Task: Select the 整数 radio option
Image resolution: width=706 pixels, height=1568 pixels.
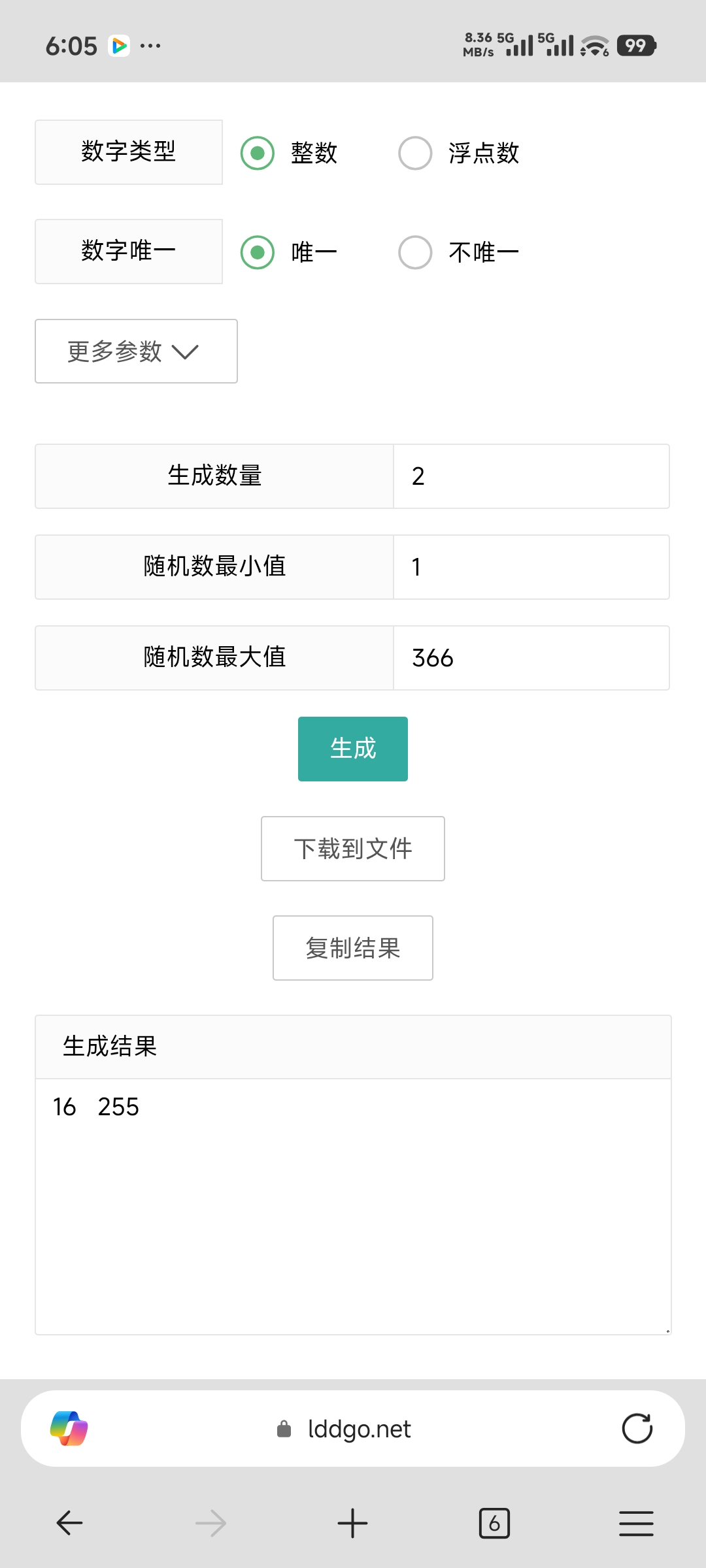Action: coord(258,153)
